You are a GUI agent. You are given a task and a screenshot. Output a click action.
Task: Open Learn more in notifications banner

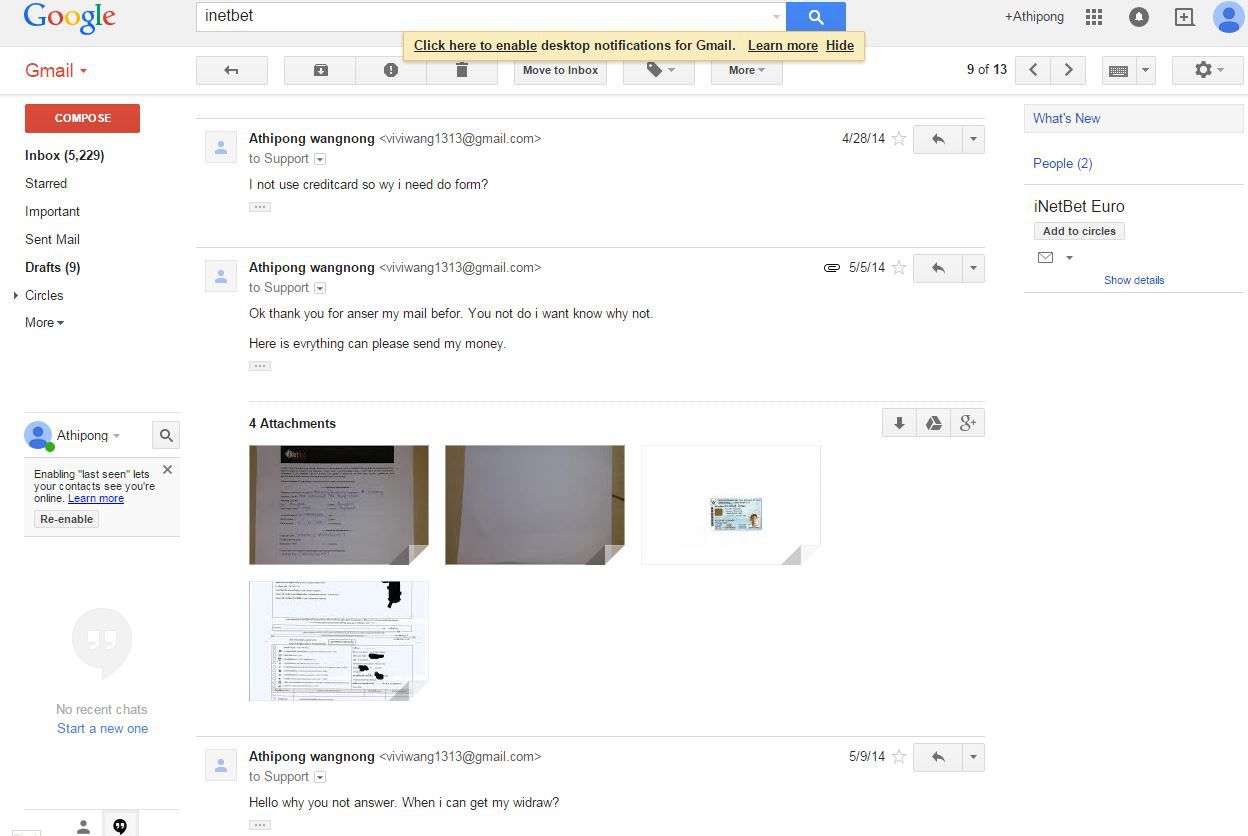pyautogui.click(x=783, y=45)
